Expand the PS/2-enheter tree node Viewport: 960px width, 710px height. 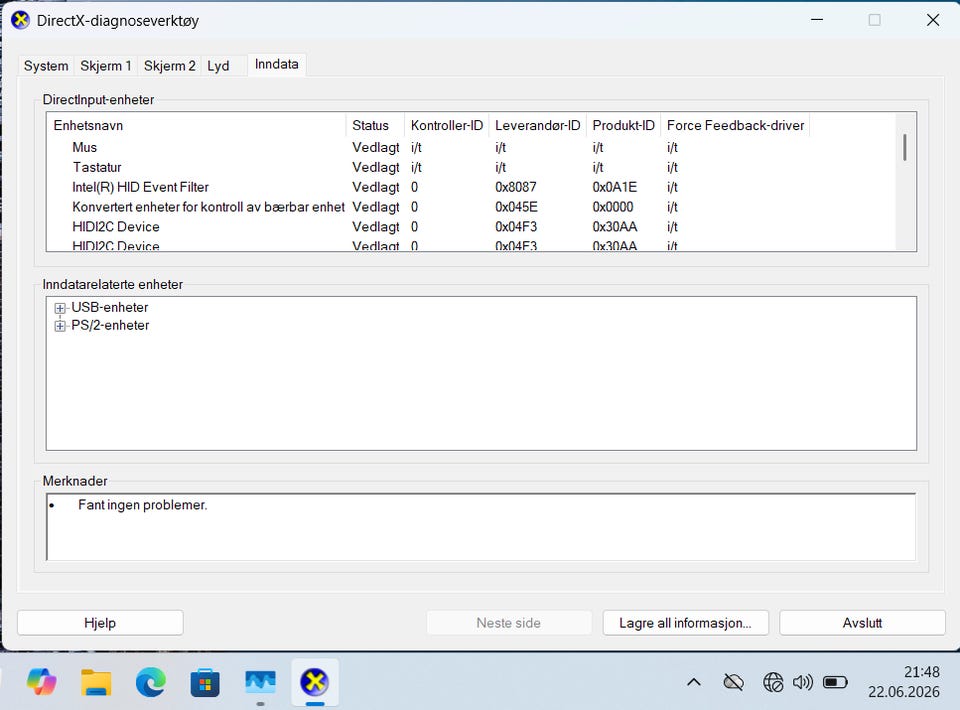pos(60,326)
